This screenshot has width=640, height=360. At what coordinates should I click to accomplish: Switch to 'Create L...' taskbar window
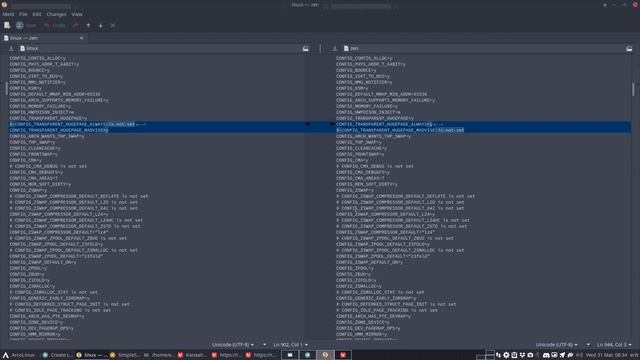pyautogui.click(x=58, y=355)
